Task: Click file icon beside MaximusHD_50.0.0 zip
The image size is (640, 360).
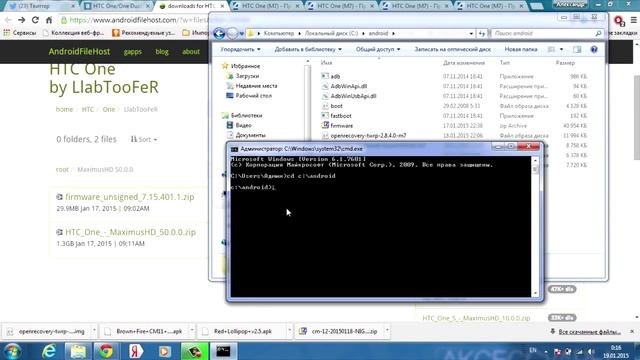Action: (x=60, y=232)
